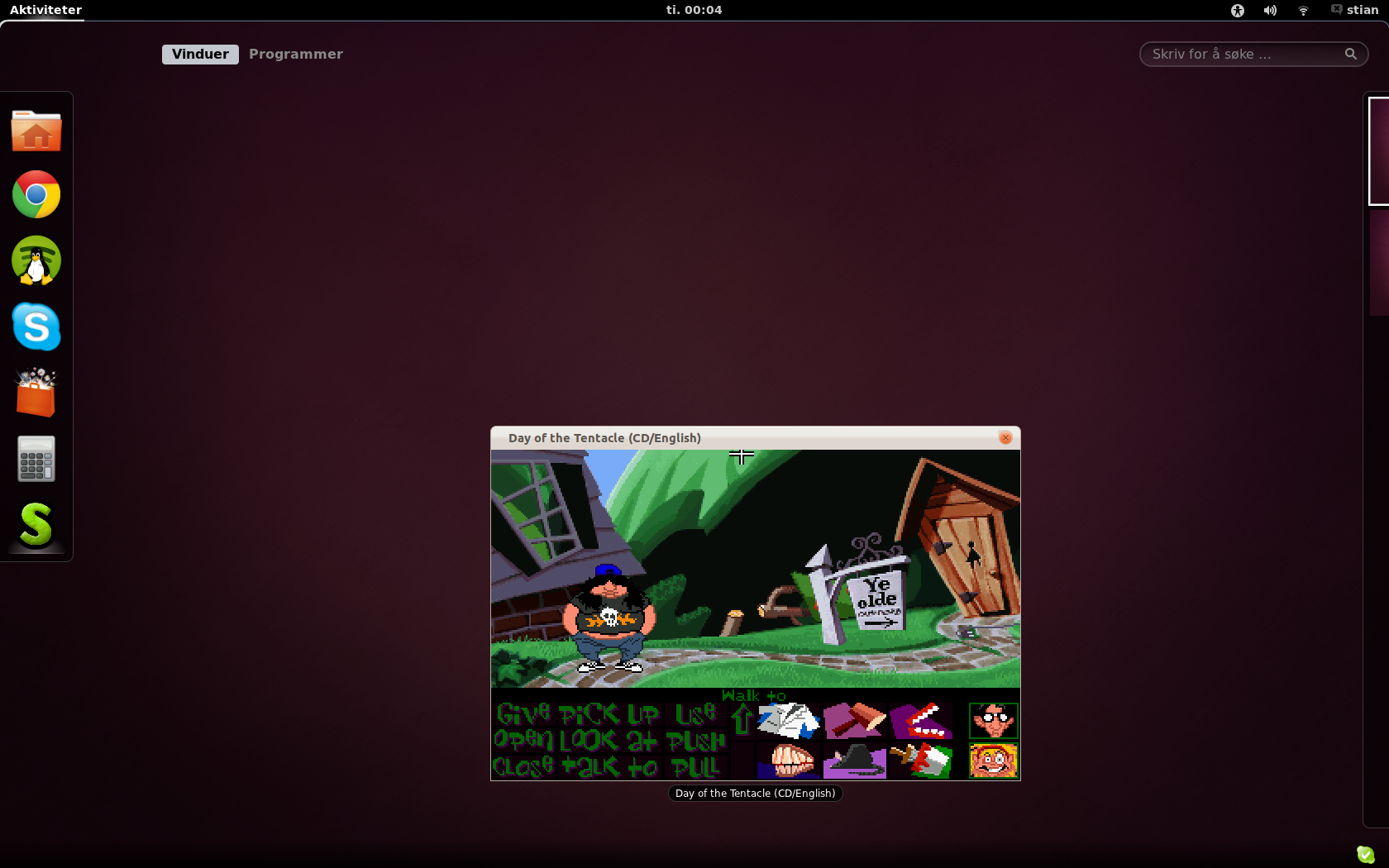The width and height of the screenshot is (1389, 868).
Task: Launch the Calculator from the dock
Action: click(x=36, y=459)
